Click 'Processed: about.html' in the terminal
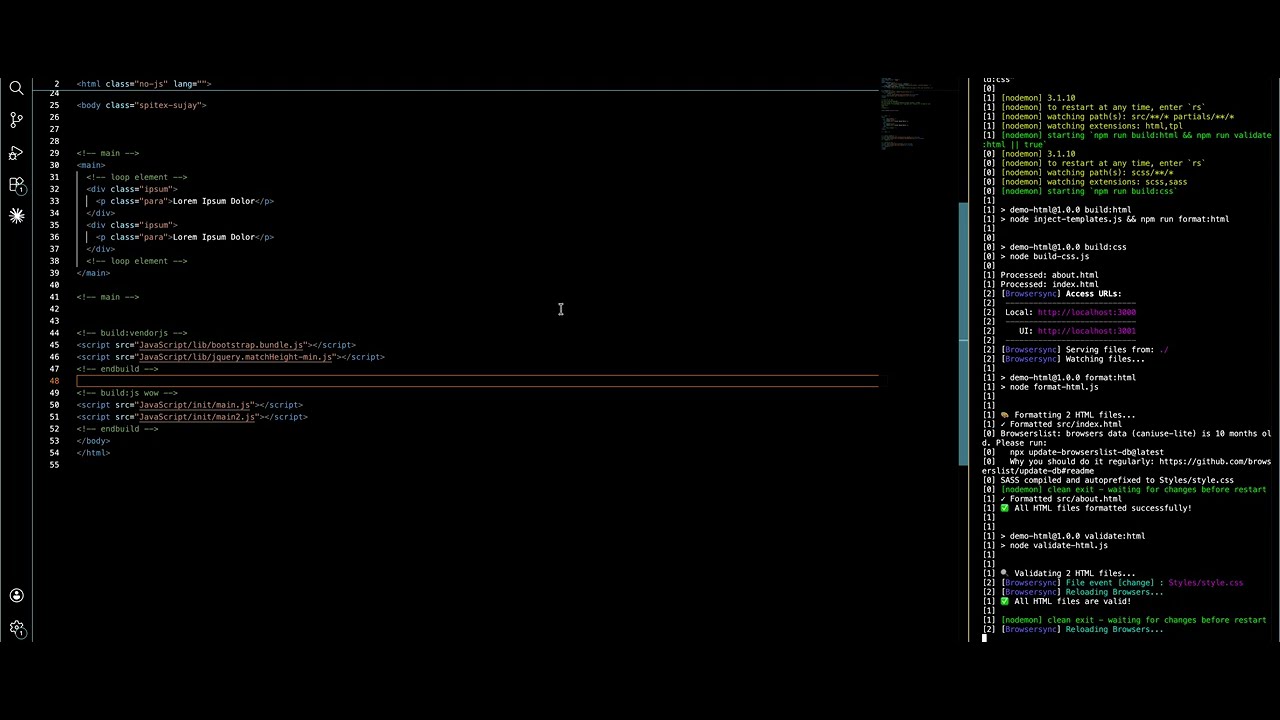1280x720 pixels. pyautogui.click(x=1049, y=275)
